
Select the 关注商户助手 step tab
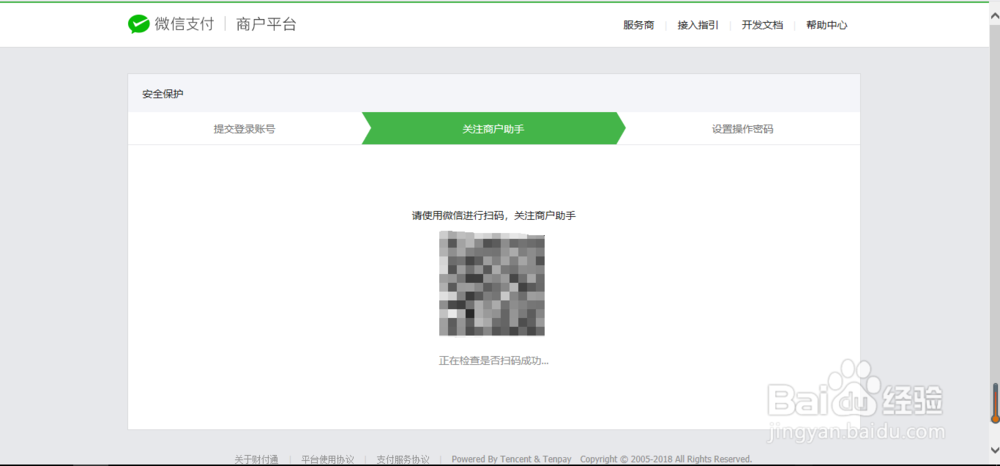point(494,129)
